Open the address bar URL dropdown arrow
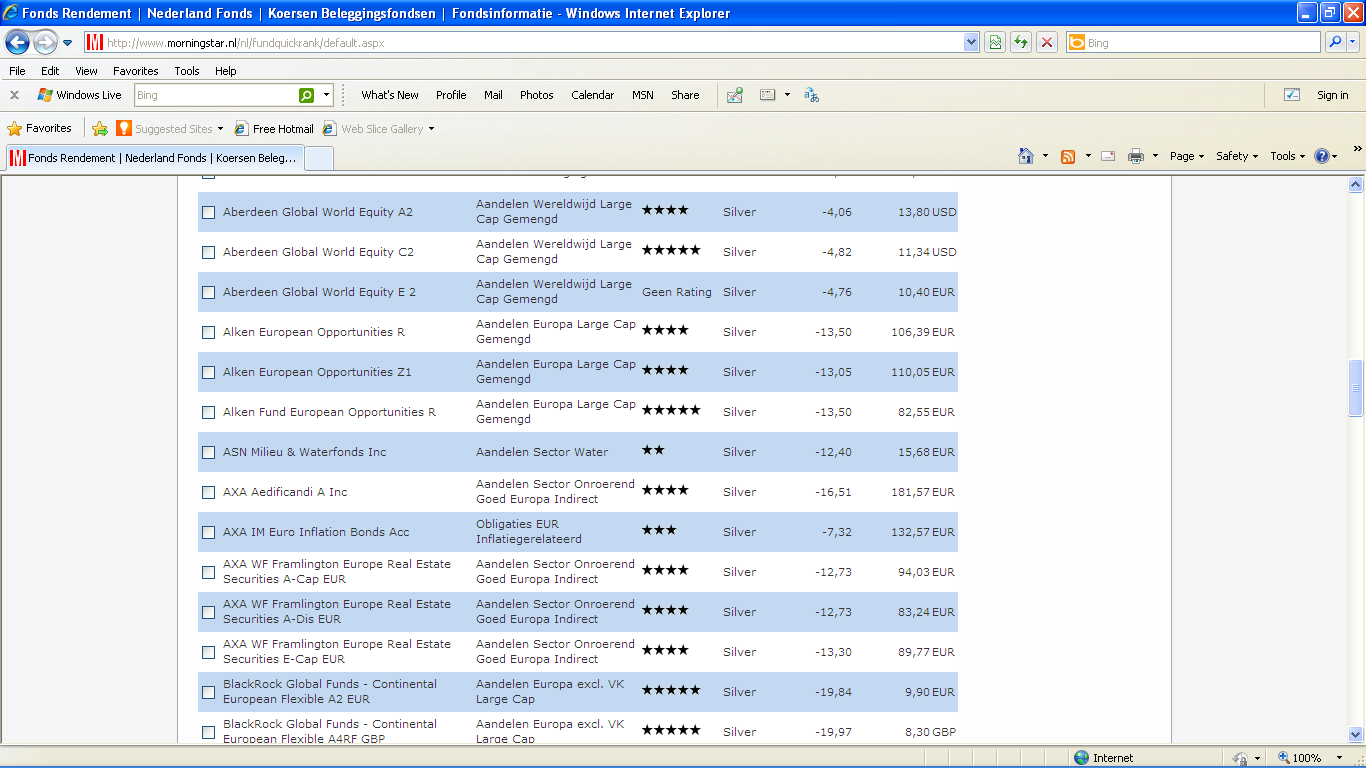The width and height of the screenshot is (1366, 768). pyautogui.click(x=971, y=42)
